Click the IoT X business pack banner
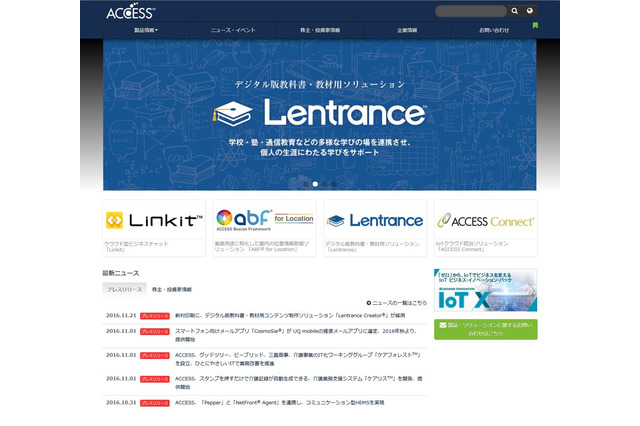This screenshot has height=426, width=640. [486, 290]
